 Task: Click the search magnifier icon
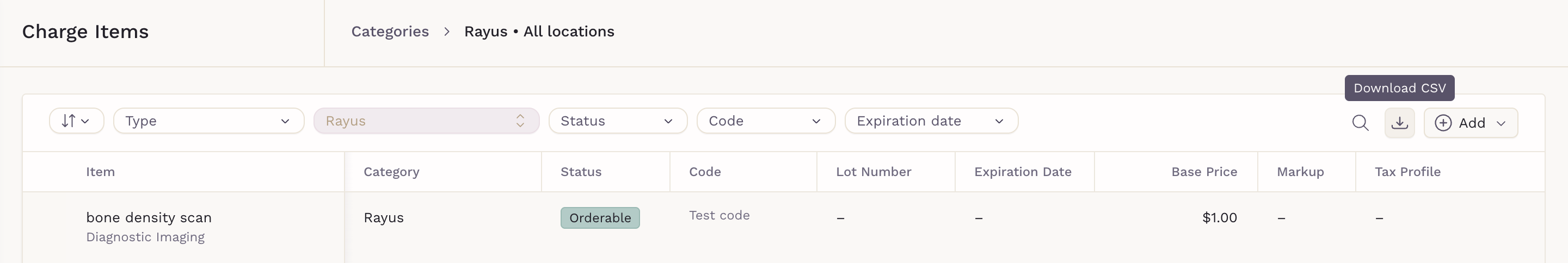click(1360, 123)
